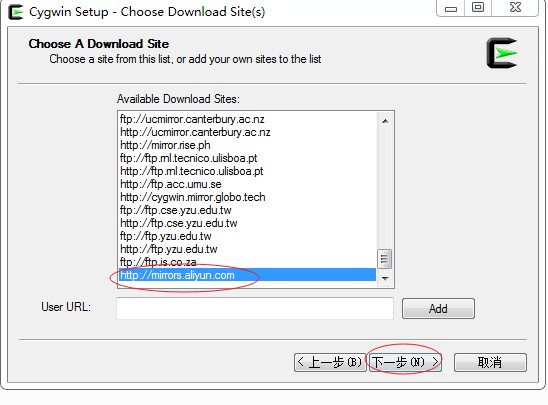This screenshot has width=548, height=405.
Task: Click the site list scroll-up arrow
Action: (x=385, y=121)
